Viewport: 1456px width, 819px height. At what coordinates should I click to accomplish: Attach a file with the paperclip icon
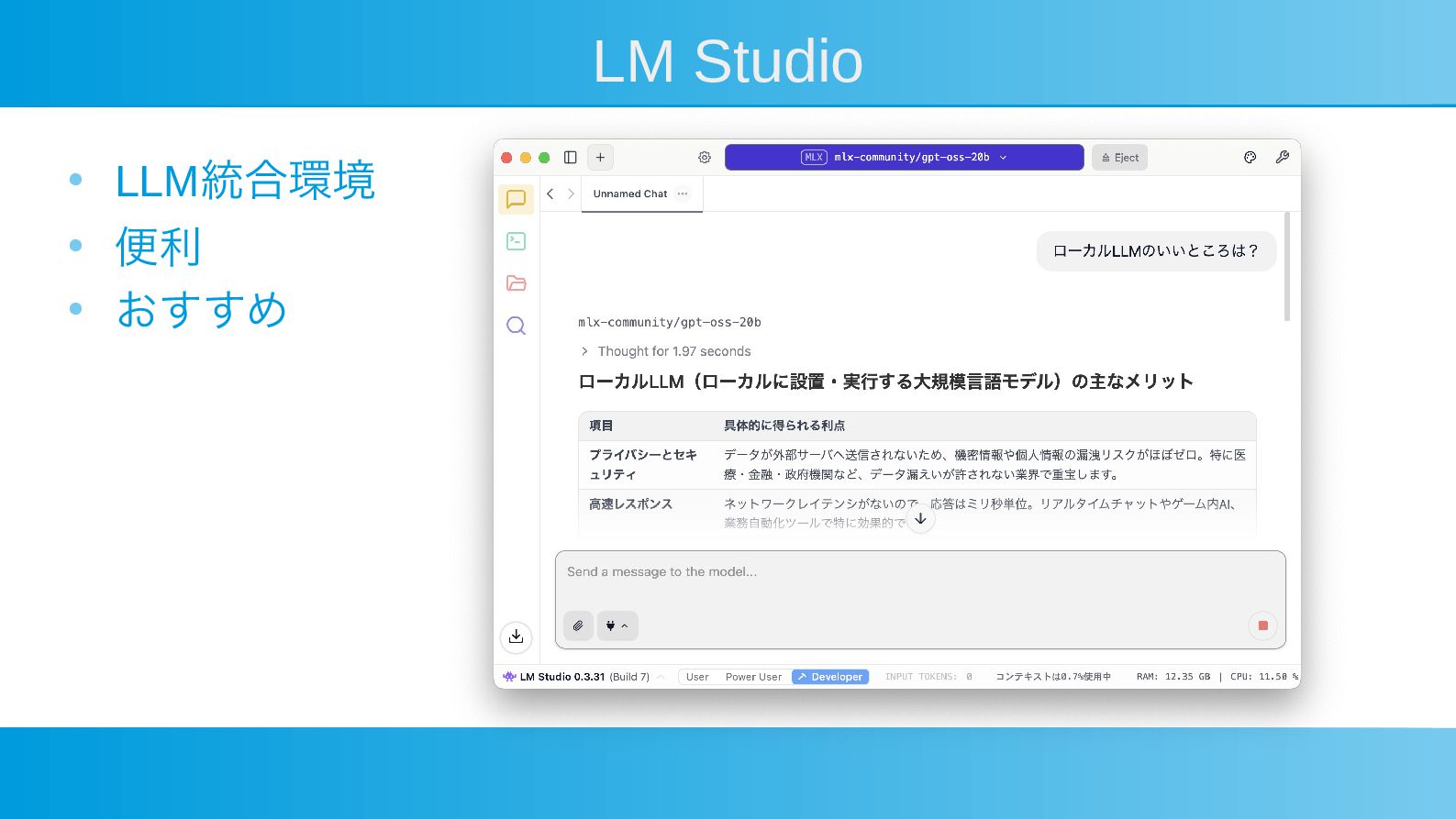click(x=578, y=625)
